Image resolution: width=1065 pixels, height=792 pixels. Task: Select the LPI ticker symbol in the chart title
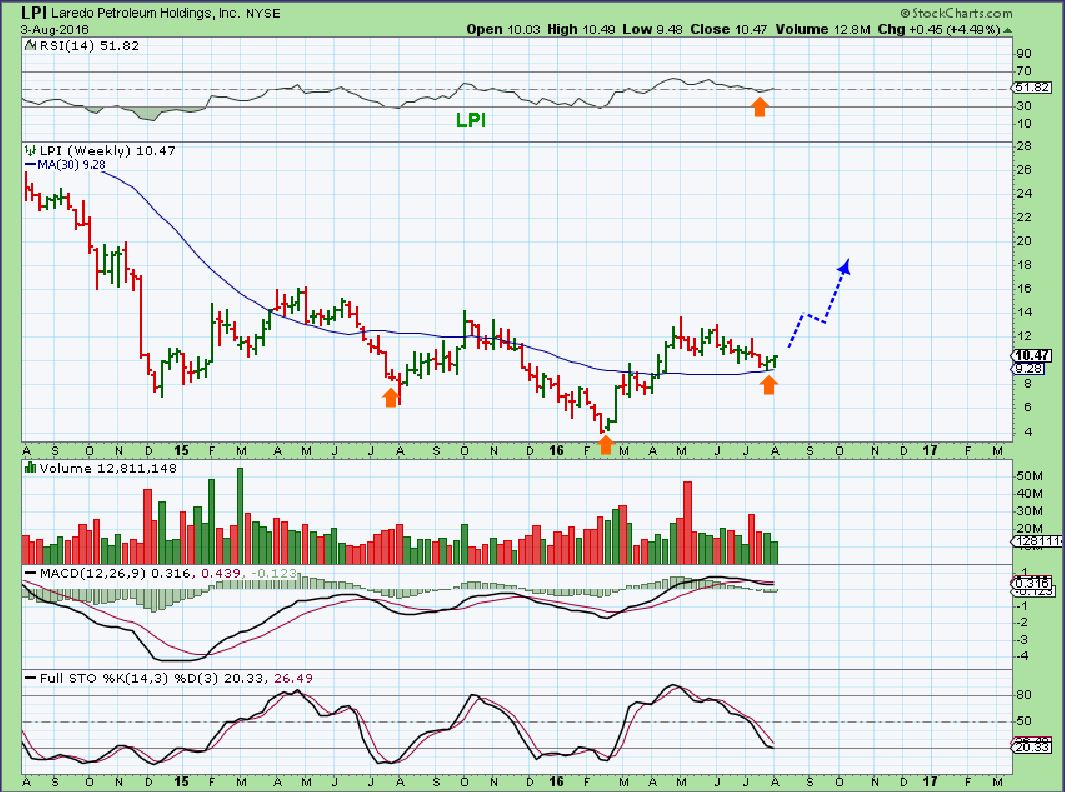(x=34, y=12)
